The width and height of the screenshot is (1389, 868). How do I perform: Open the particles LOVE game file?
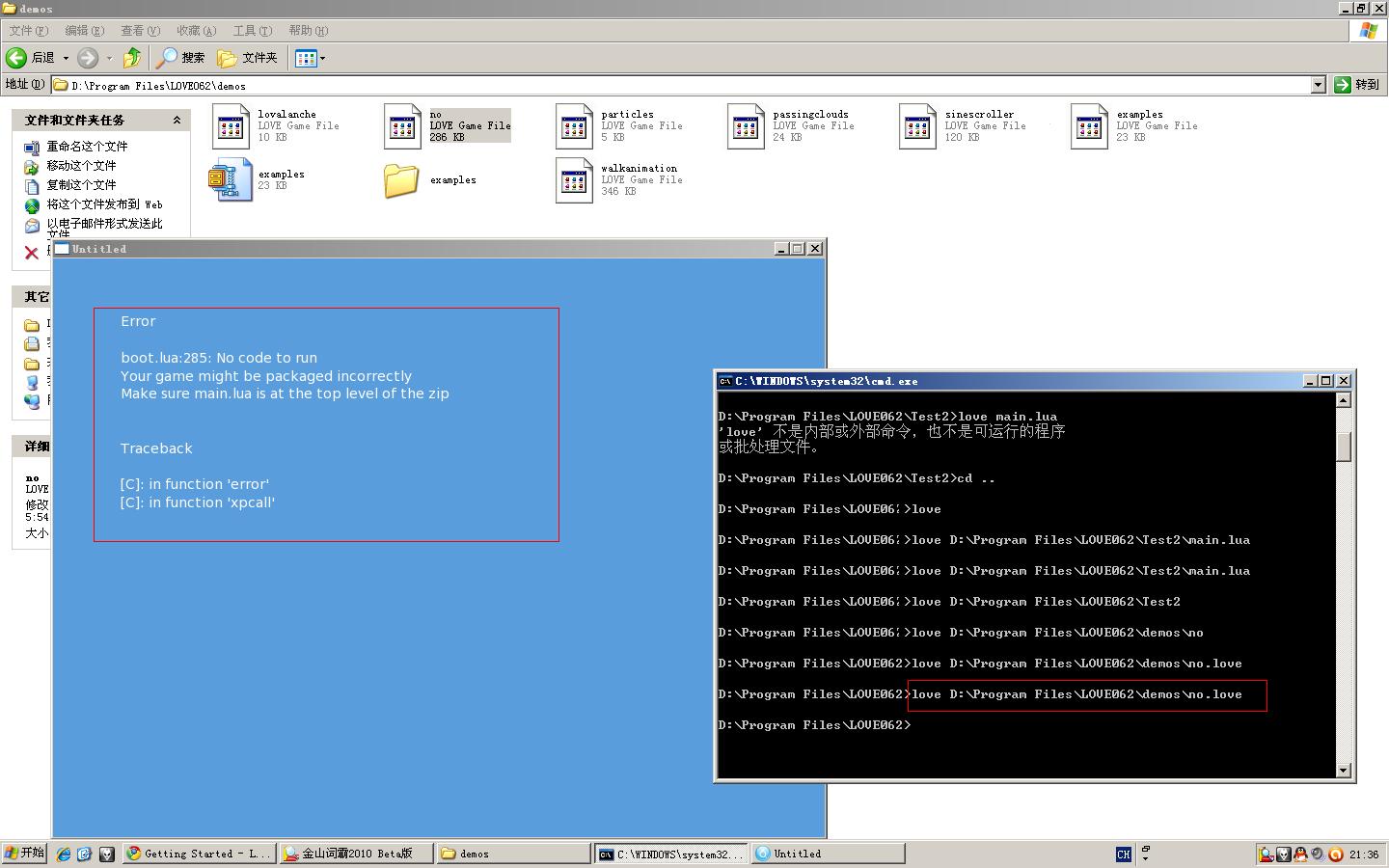pos(575,126)
